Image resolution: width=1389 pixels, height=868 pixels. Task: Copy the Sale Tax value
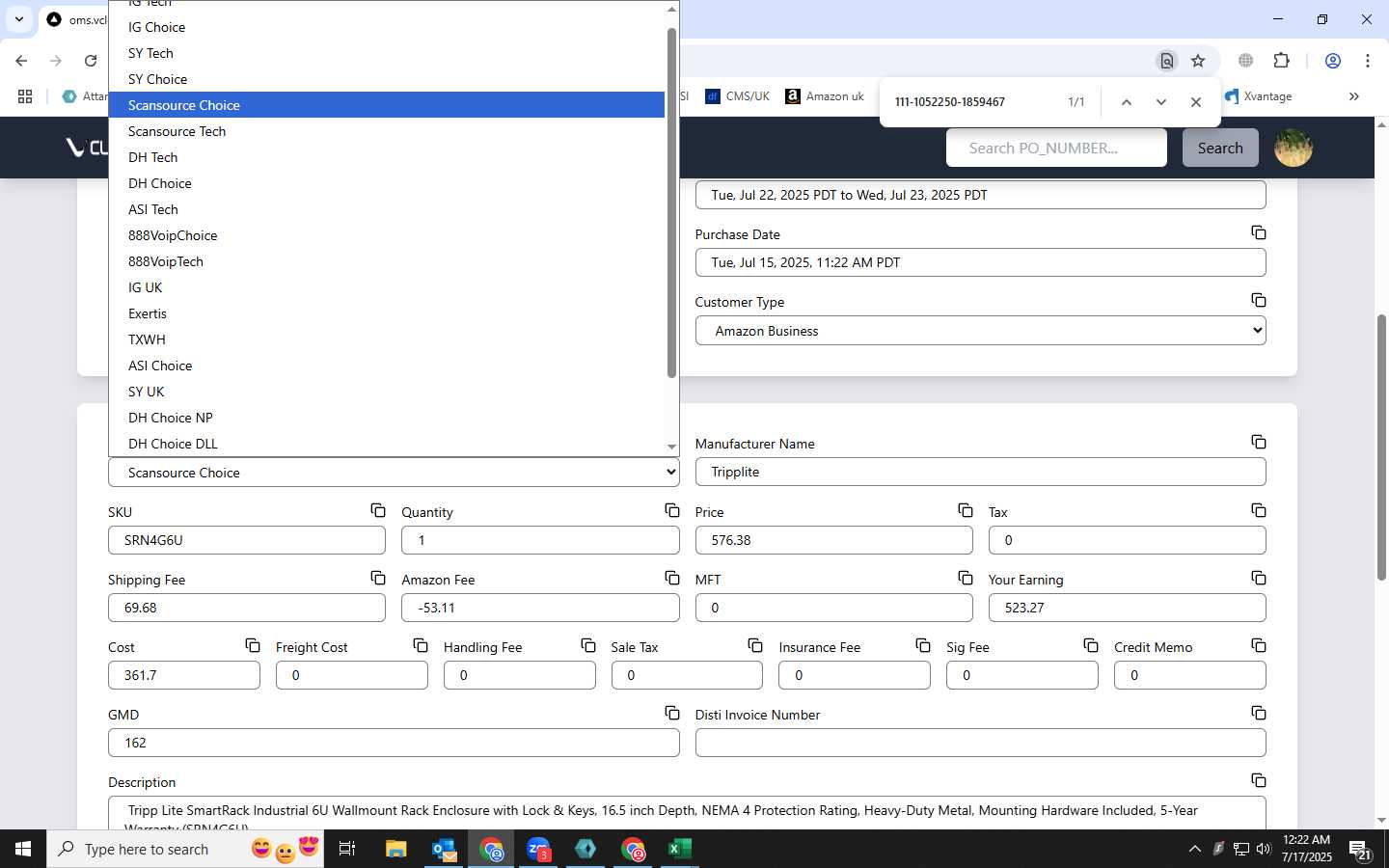click(755, 645)
